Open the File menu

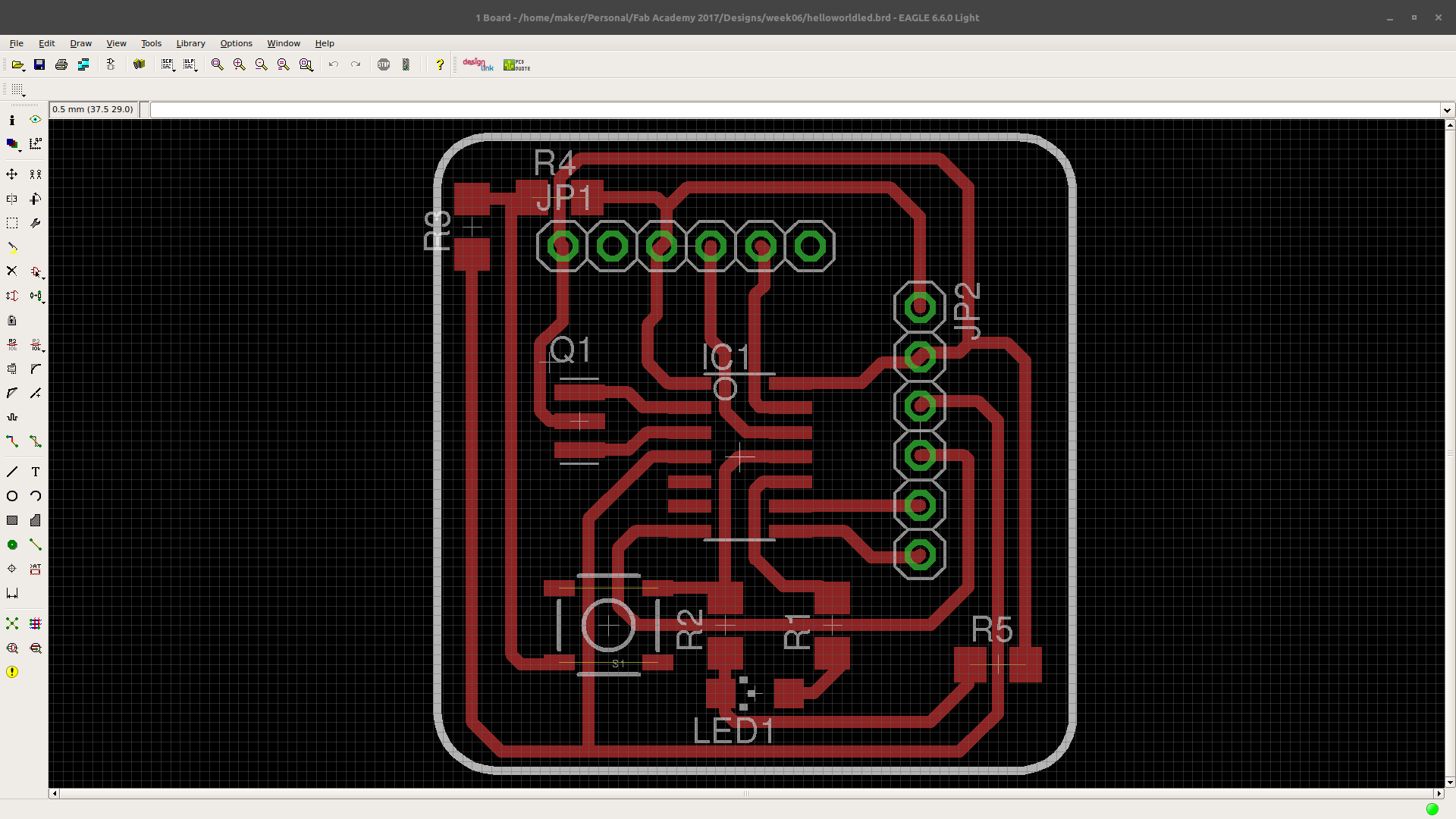point(17,43)
